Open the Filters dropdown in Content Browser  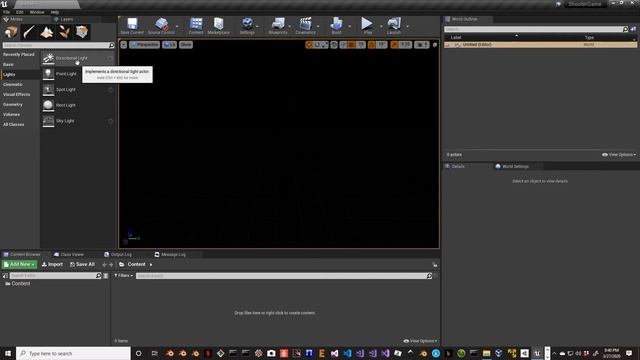pyautogui.click(x=123, y=276)
